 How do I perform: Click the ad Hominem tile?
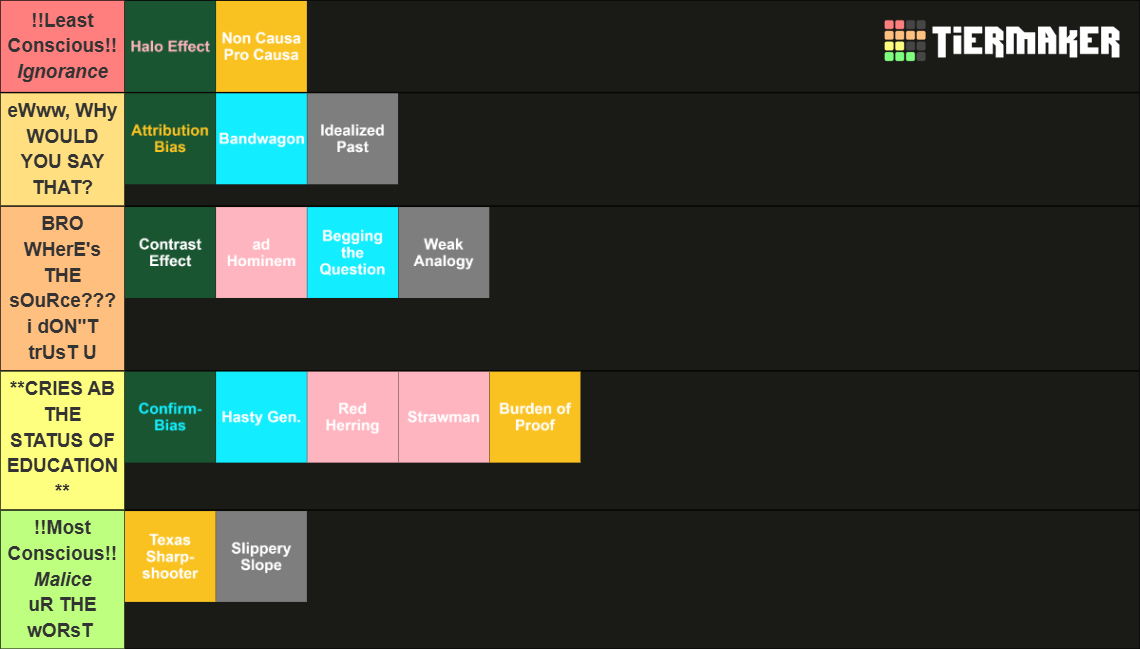(261, 252)
